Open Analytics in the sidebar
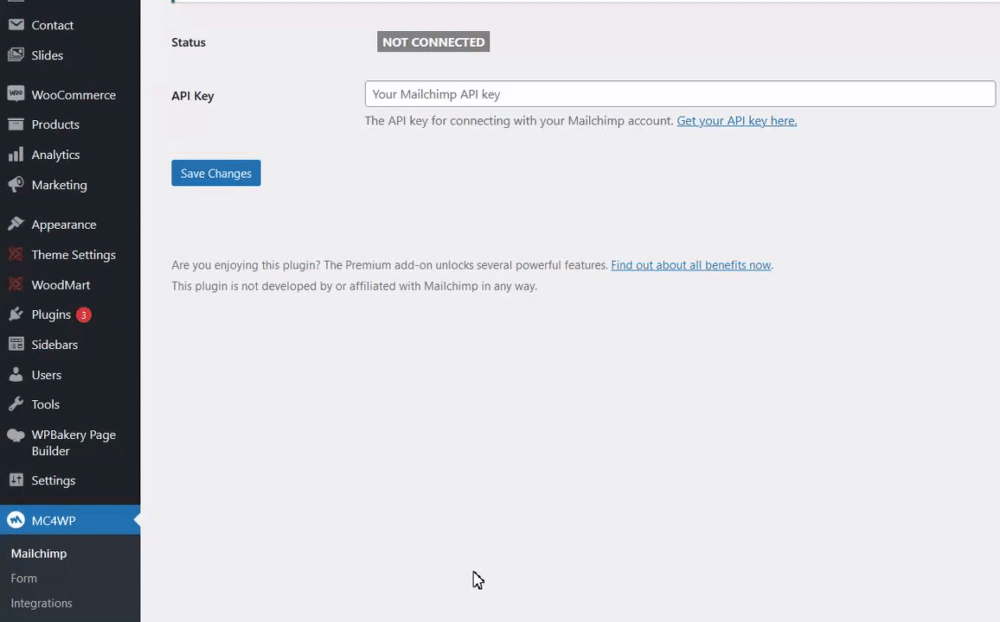1000x622 pixels. [55, 154]
